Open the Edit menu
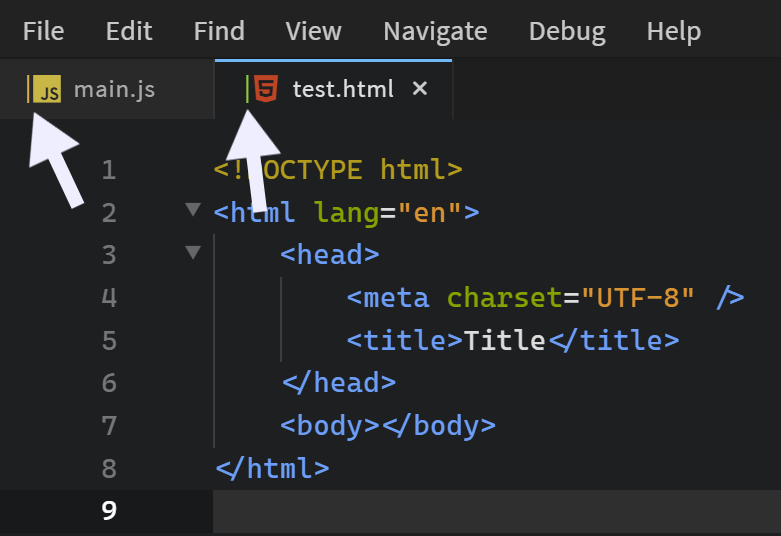Viewport: 781px width, 536px height. pos(129,31)
